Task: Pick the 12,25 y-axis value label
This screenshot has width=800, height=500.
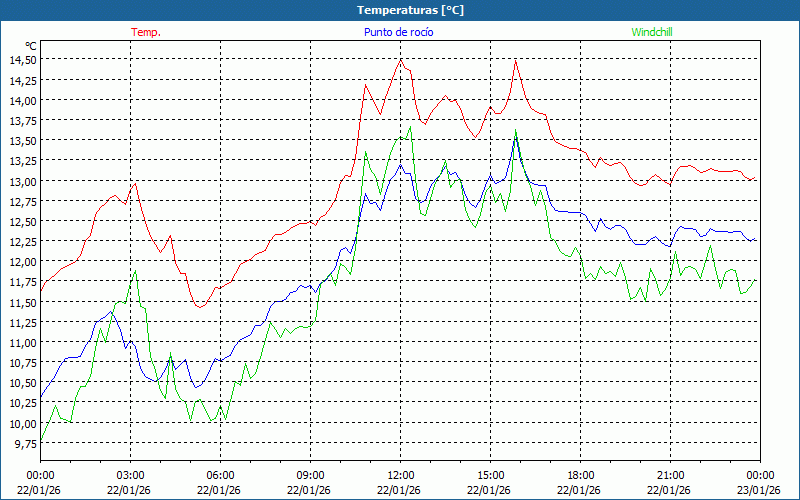Action: coord(22,242)
